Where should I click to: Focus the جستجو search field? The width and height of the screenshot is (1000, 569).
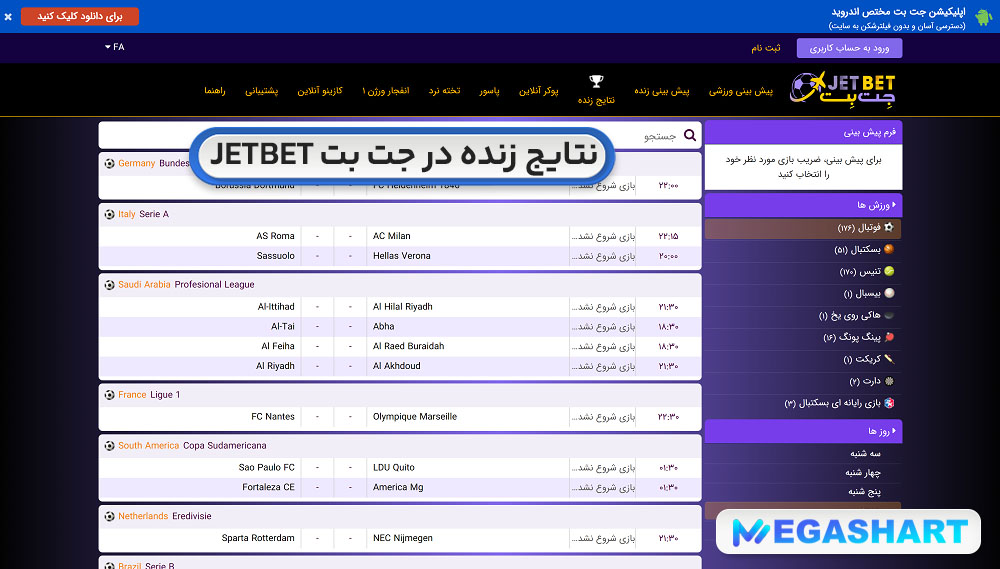[400, 135]
